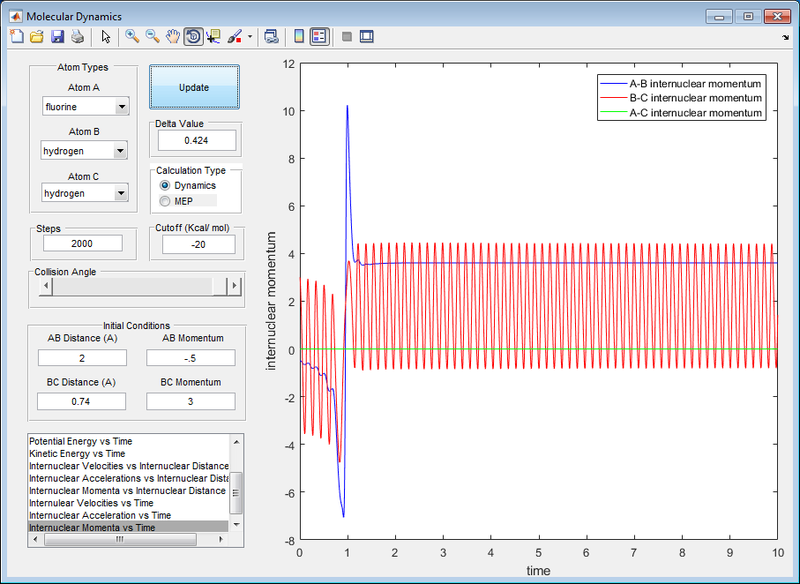Toggle the Rotate 3D tool
Image resolution: width=800 pixels, height=584 pixels.
pos(193,36)
